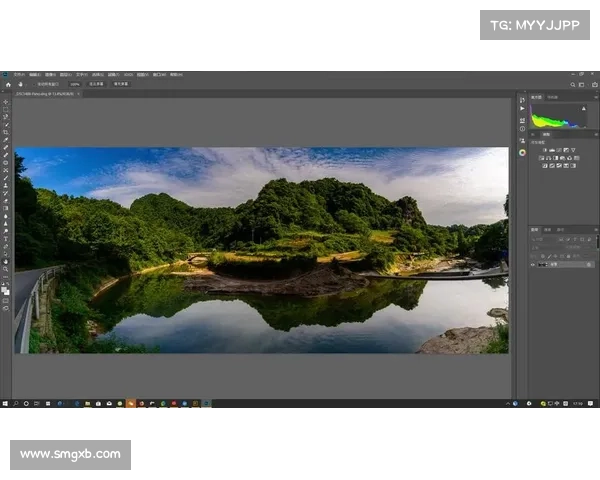The width and height of the screenshot is (600, 480).
Task: Select the Lasso tool
Action: click(6, 118)
